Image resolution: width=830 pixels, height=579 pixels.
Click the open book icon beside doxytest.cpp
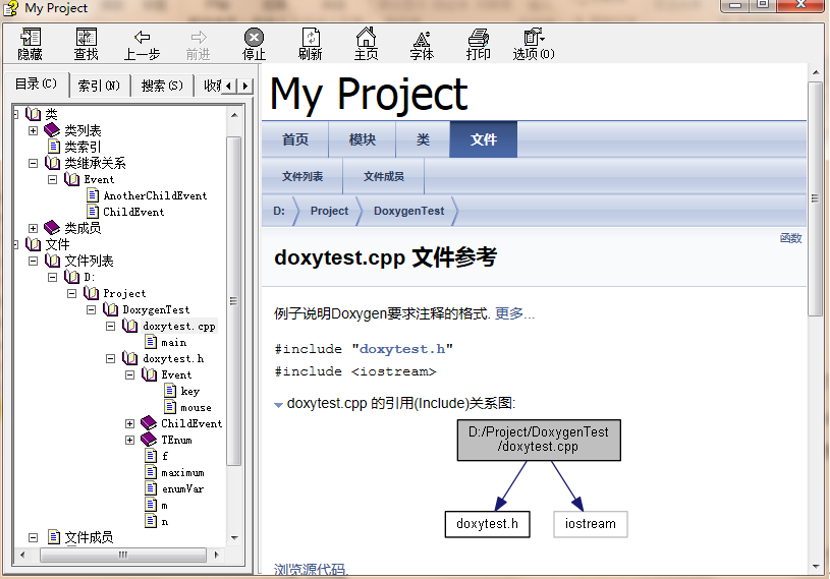[x=130, y=325]
